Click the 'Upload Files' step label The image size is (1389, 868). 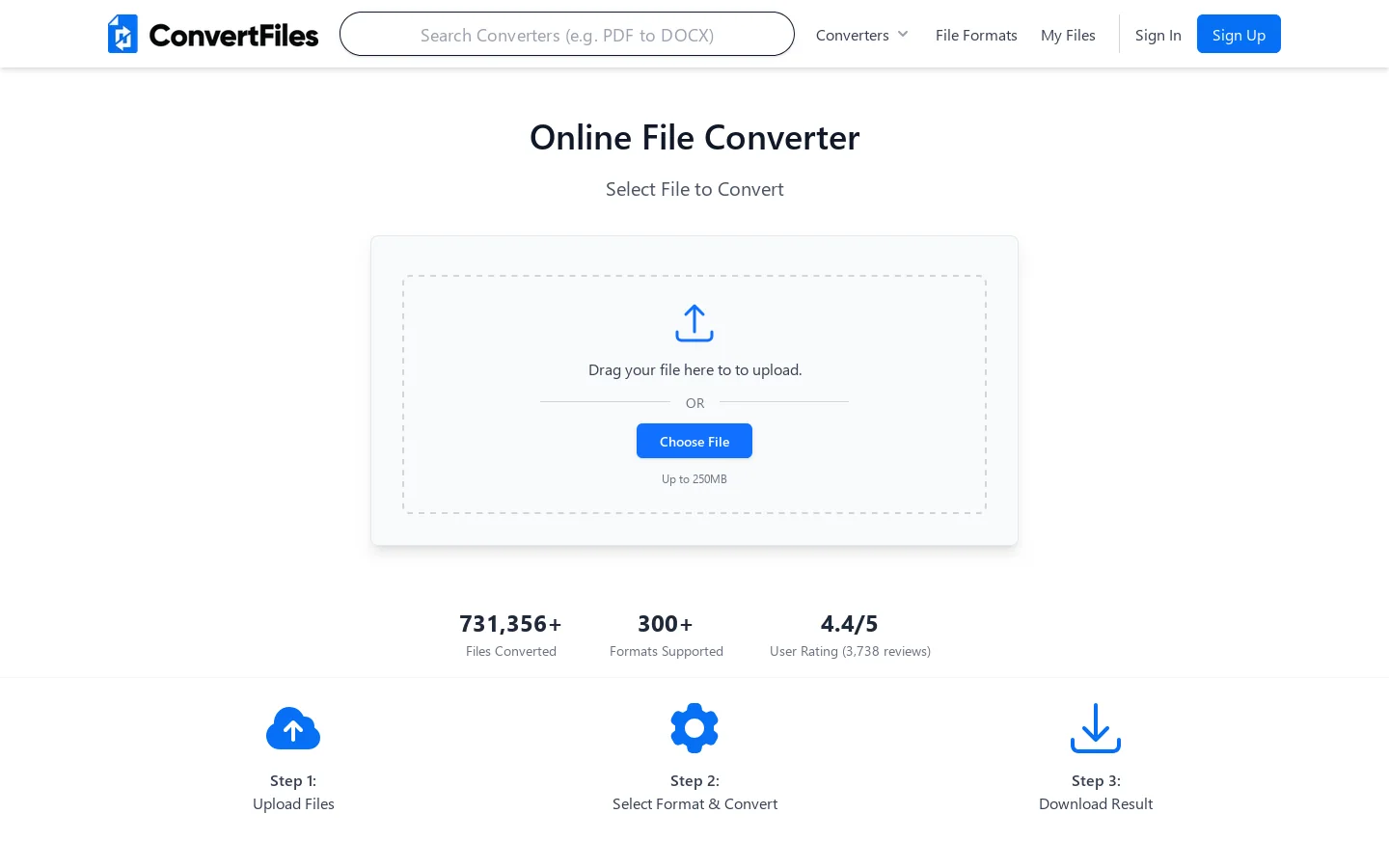coord(293,803)
